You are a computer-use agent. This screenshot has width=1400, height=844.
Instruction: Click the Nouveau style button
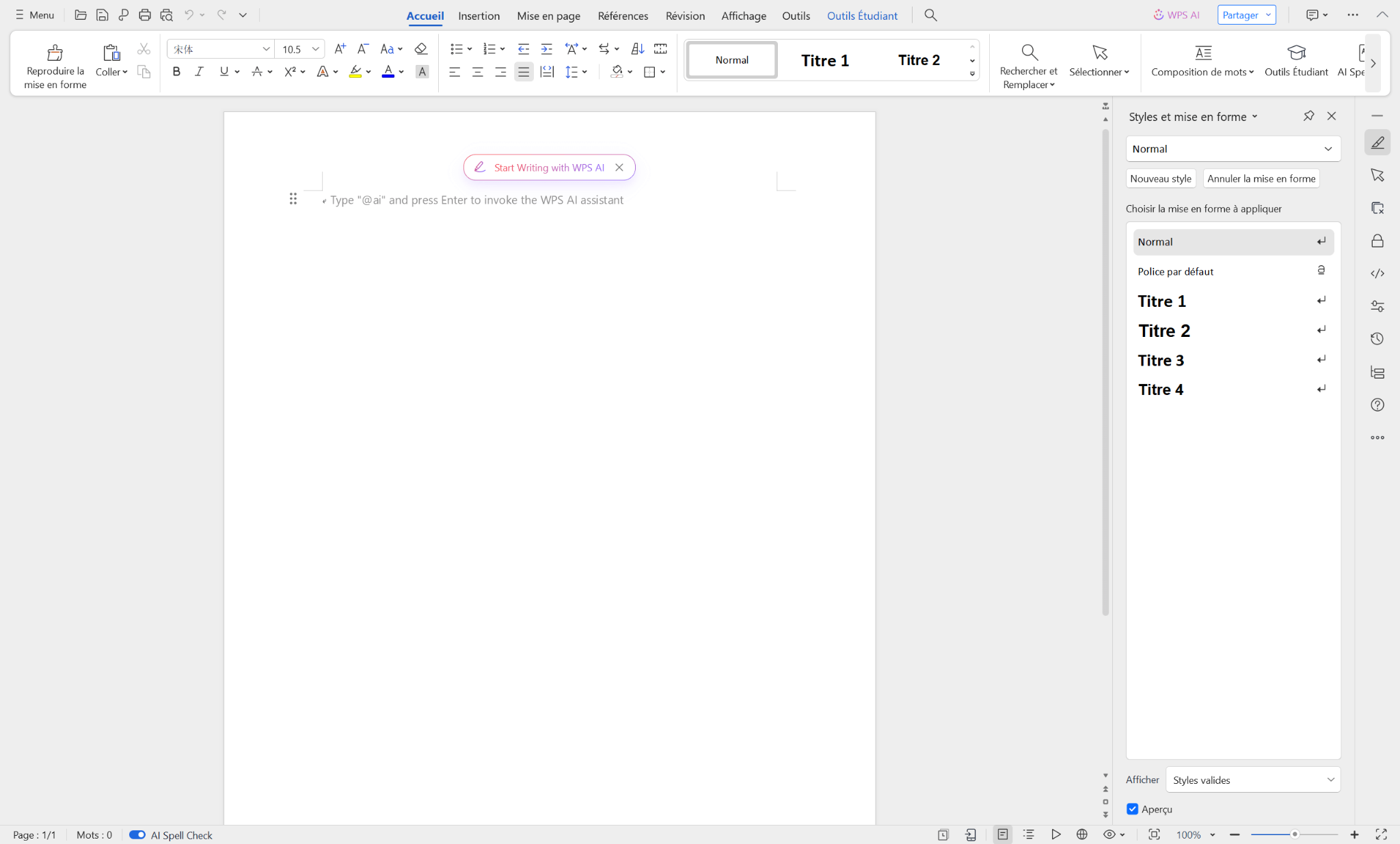[1161, 178]
